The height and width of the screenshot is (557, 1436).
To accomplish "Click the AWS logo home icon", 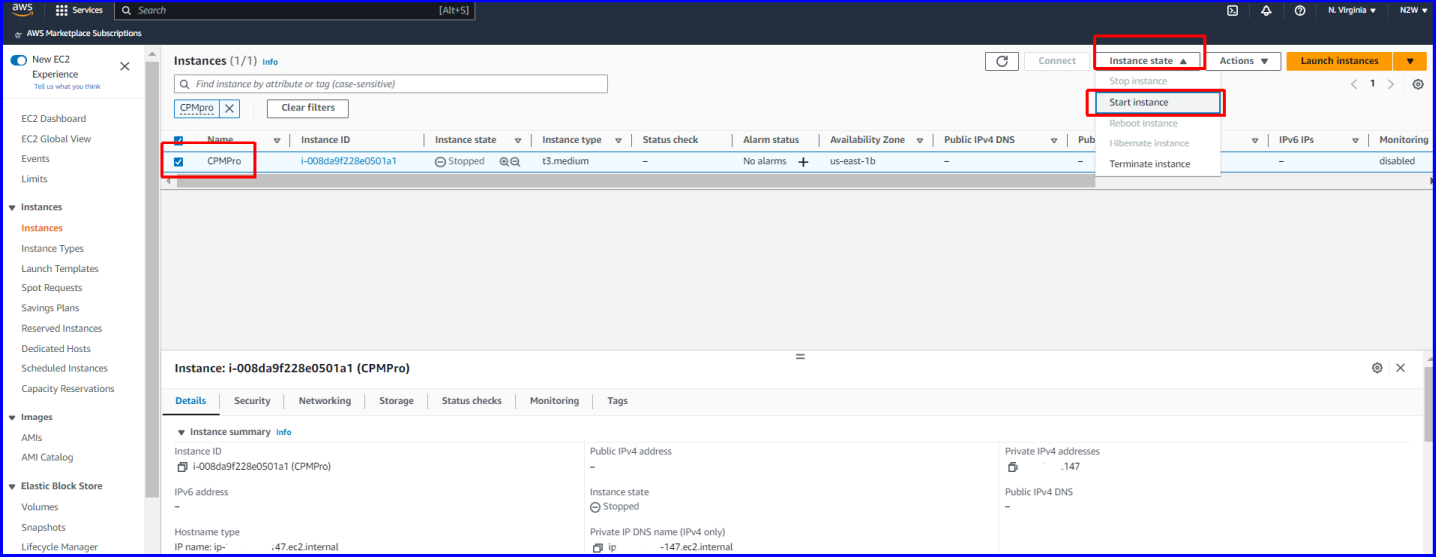I will pyautogui.click(x=22, y=10).
